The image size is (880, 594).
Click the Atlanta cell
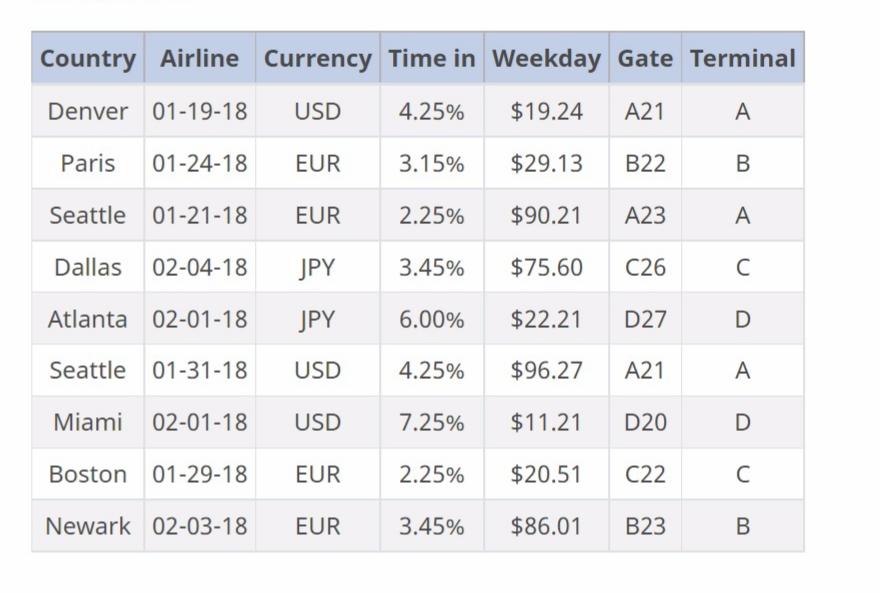(88, 319)
